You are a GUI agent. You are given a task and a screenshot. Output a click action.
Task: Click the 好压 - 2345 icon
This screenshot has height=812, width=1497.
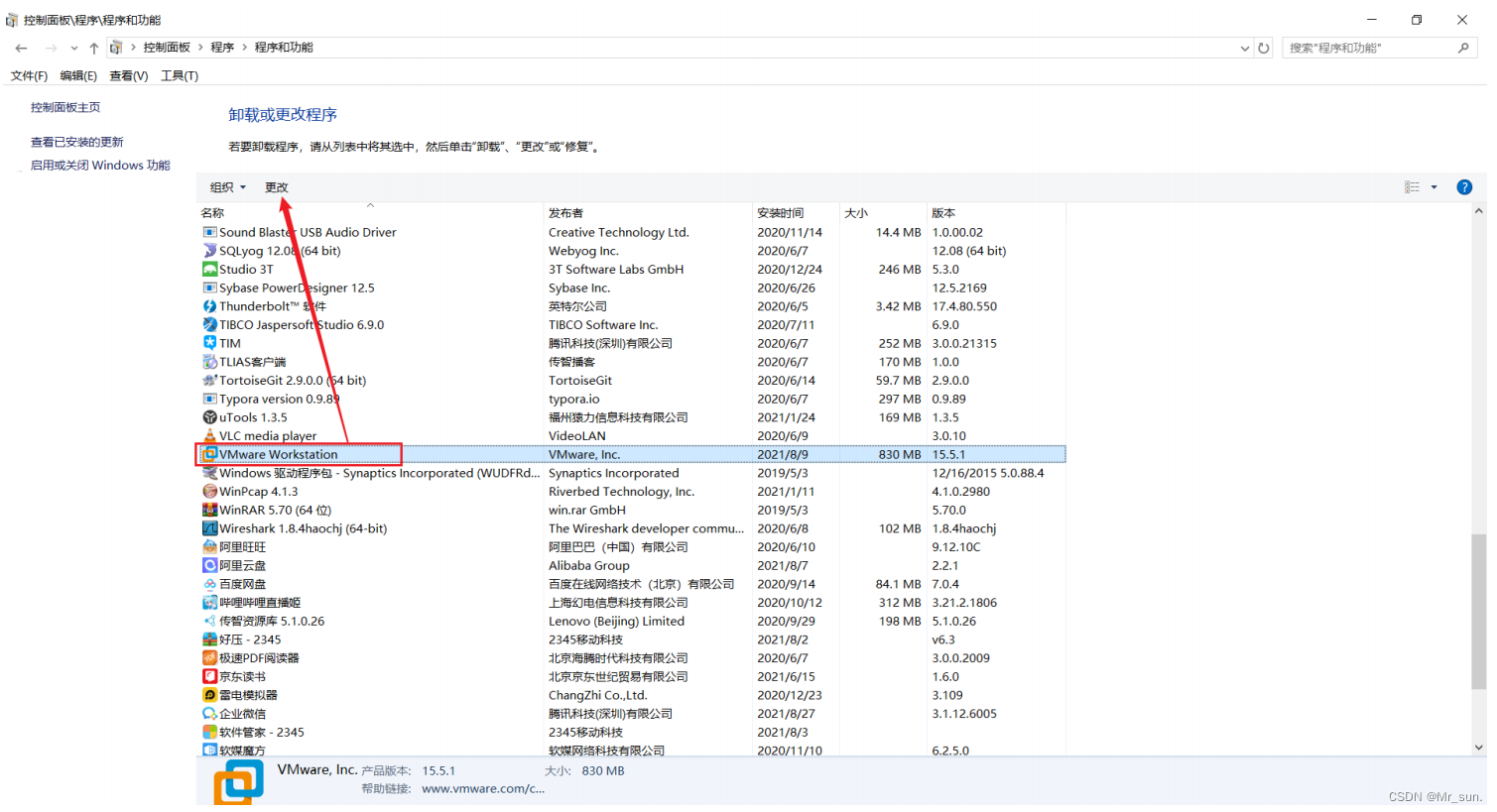209,639
